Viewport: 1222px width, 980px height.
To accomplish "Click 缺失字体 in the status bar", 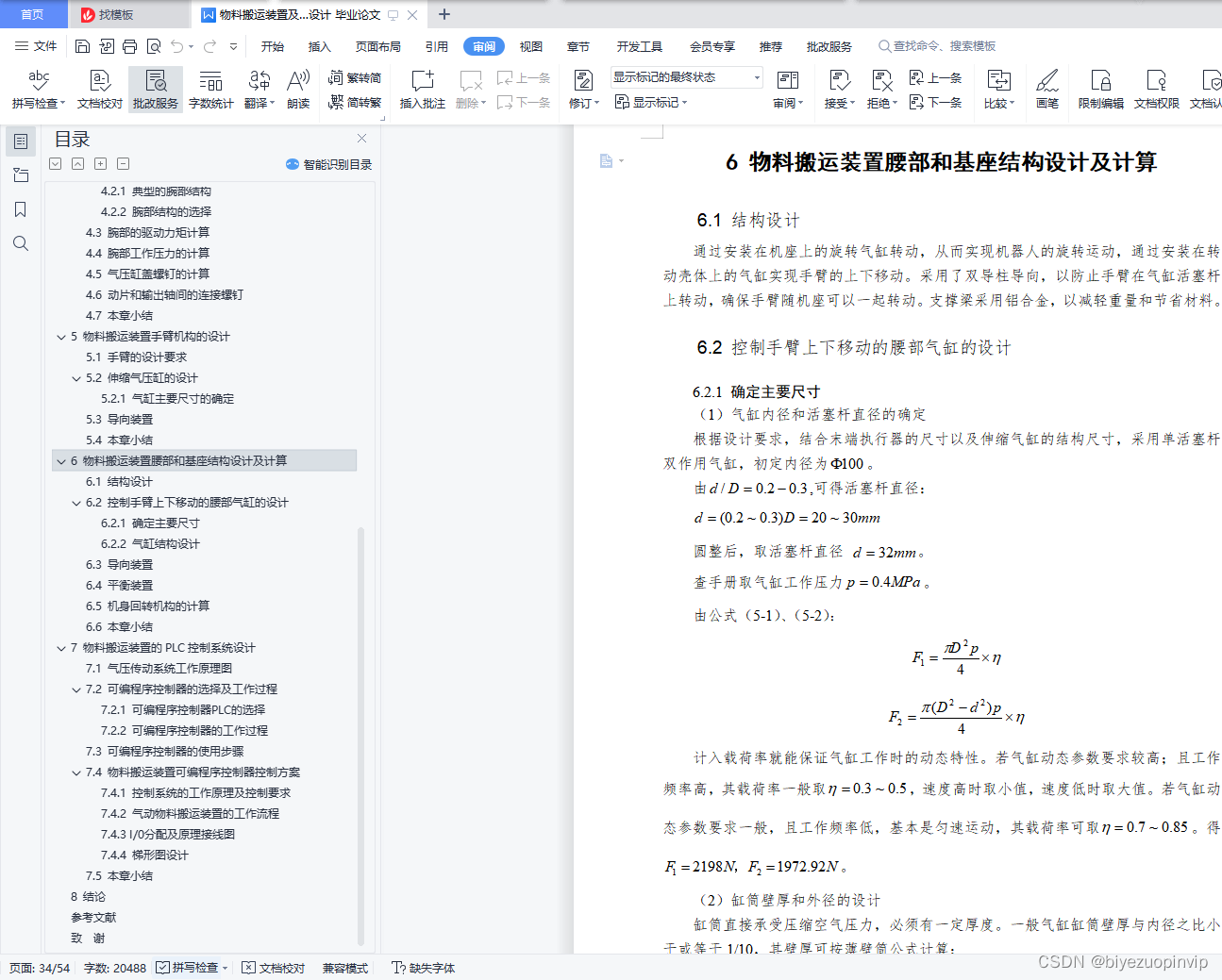I will coord(424,968).
